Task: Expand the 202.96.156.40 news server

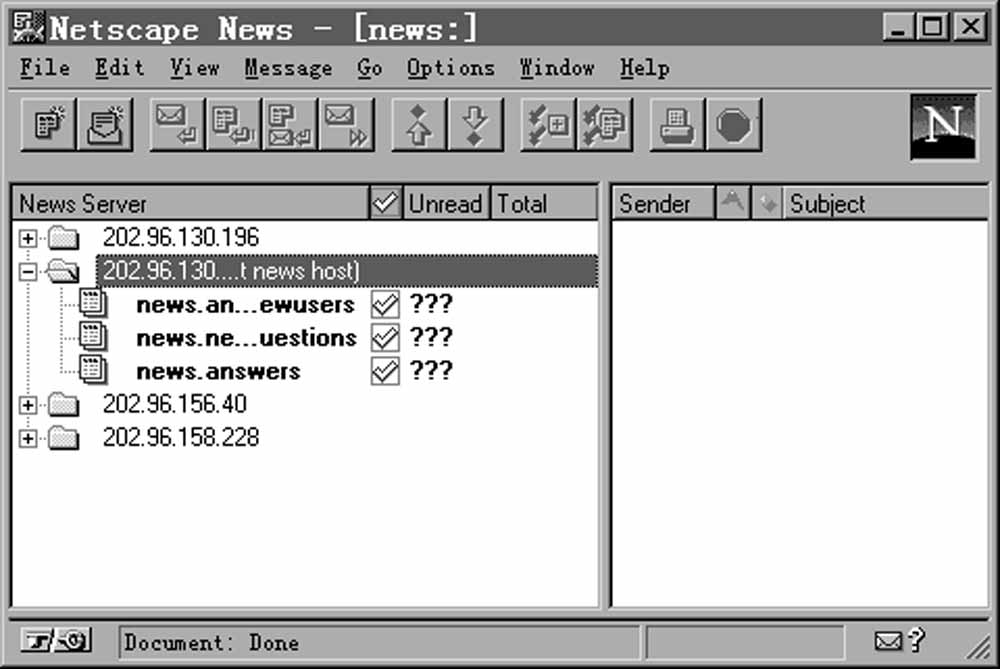Action: point(27,405)
